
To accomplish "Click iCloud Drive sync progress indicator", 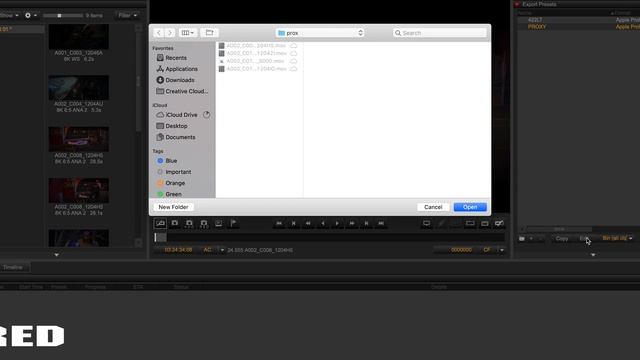I will pyautogui.click(x=207, y=115).
